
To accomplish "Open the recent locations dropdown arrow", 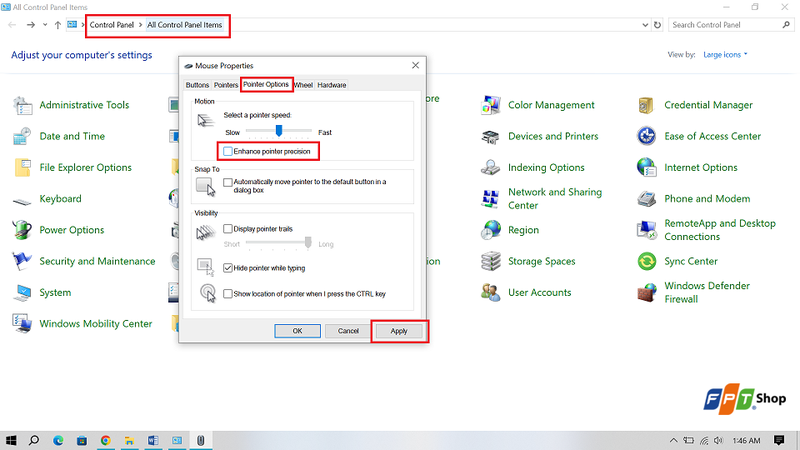I will tap(45, 25).
